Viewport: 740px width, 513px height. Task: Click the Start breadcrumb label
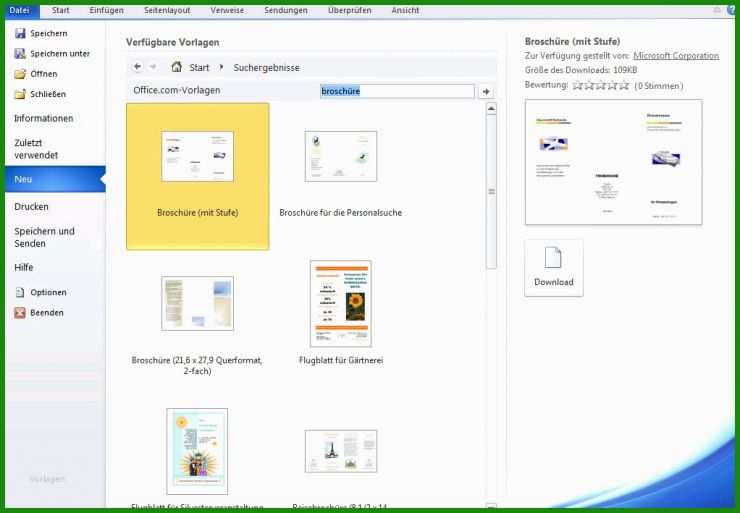point(199,67)
